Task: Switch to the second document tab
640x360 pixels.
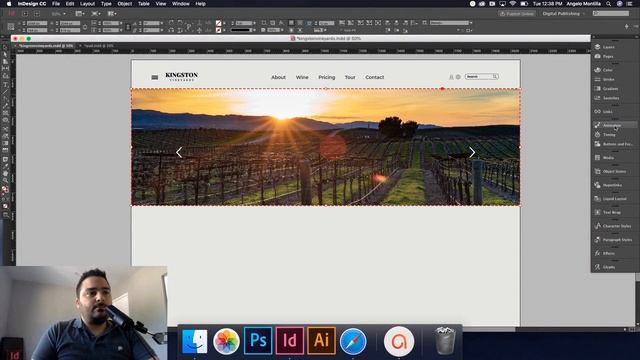Action: (98, 46)
